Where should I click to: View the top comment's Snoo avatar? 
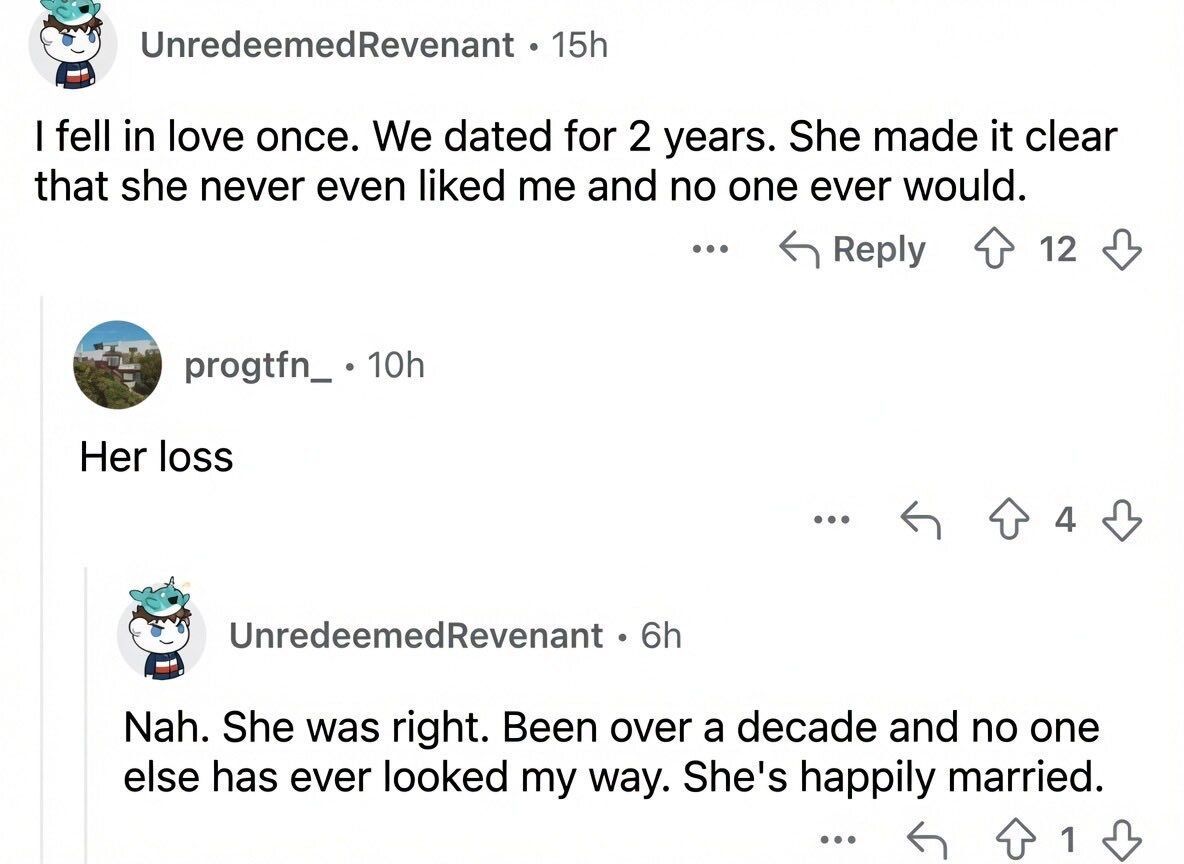tap(72, 44)
